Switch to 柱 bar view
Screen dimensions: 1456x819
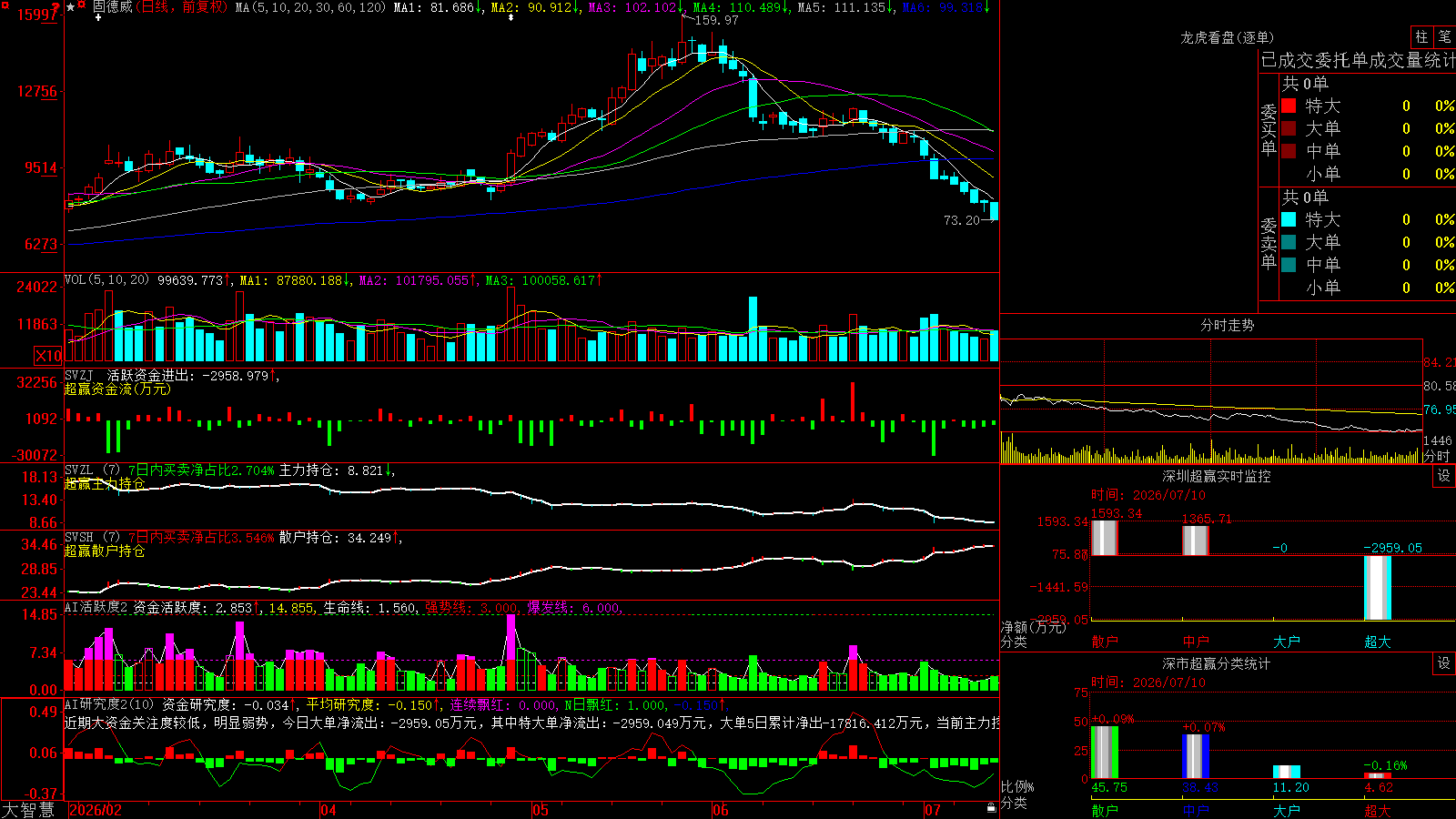pos(1421,36)
